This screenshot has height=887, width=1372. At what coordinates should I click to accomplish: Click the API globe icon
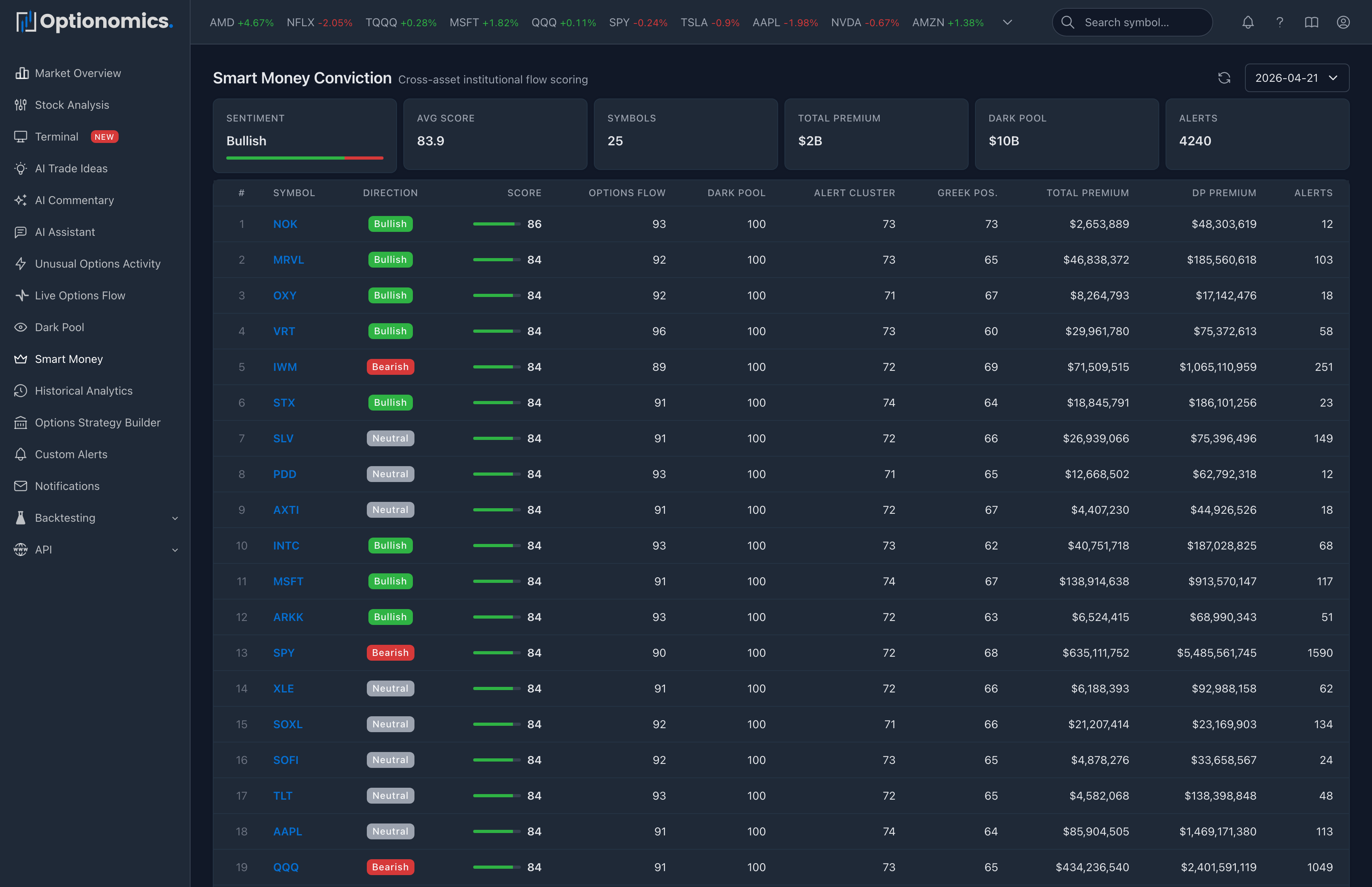click(x=21, y=549)
